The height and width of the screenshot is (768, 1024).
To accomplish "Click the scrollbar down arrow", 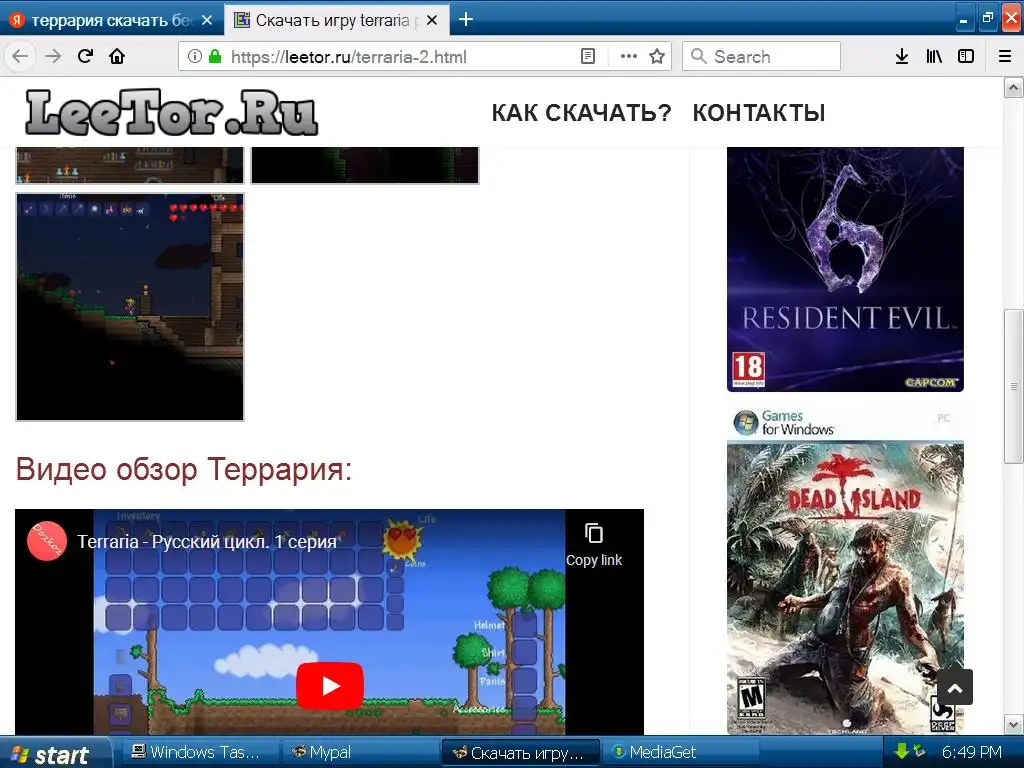I will tap(1014, 724).
